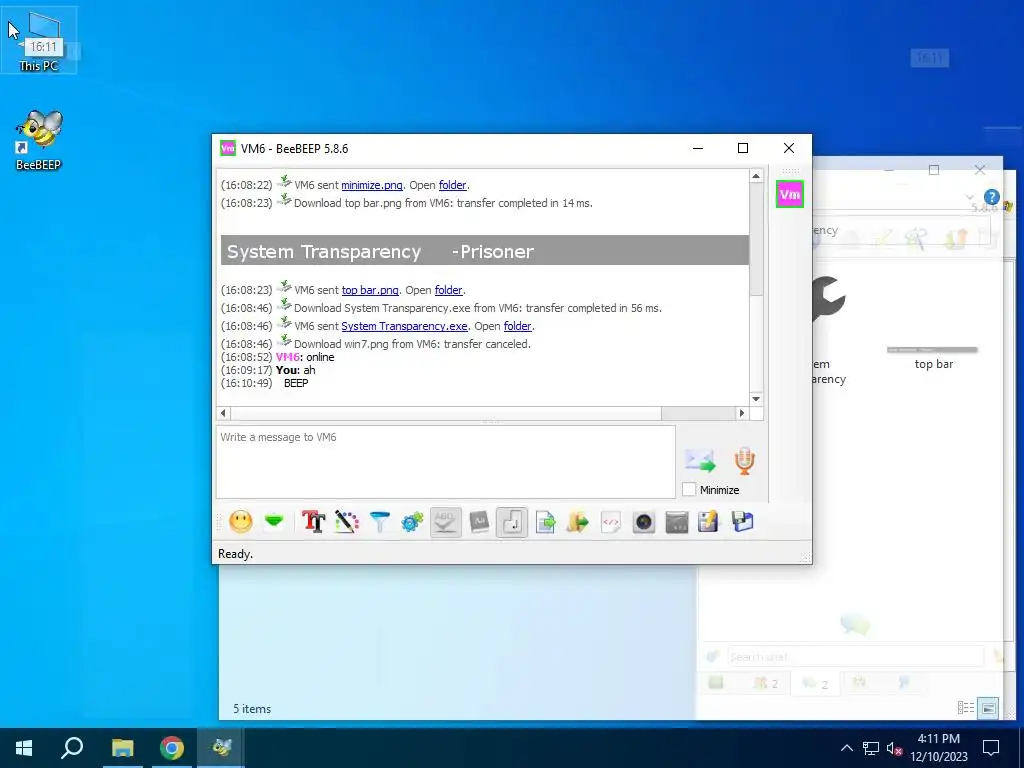Expand the ribbon chevron in Explorer window

coord(970,197)
